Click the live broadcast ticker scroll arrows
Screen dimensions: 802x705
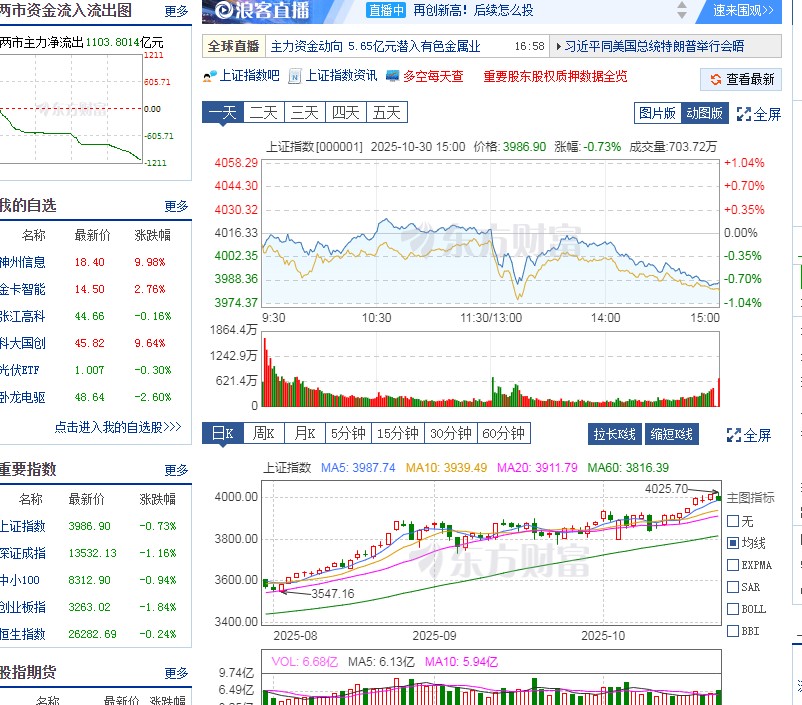point(682,11)
